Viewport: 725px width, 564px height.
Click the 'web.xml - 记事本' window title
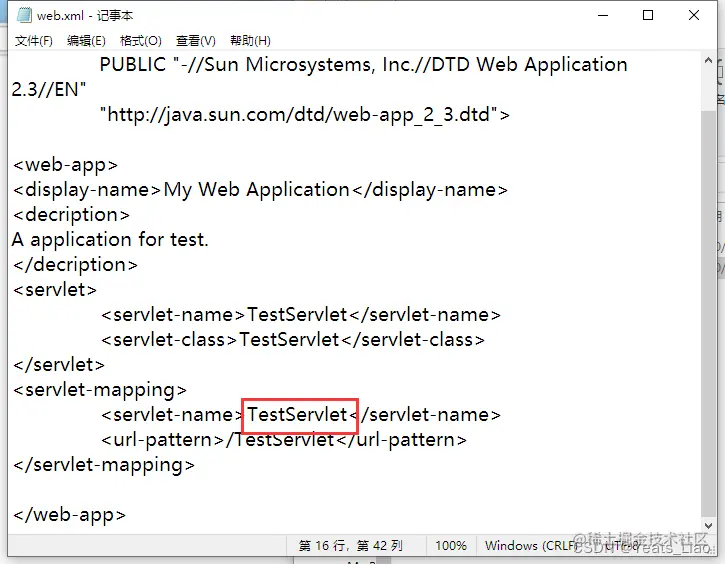click(x=85, y=16)
